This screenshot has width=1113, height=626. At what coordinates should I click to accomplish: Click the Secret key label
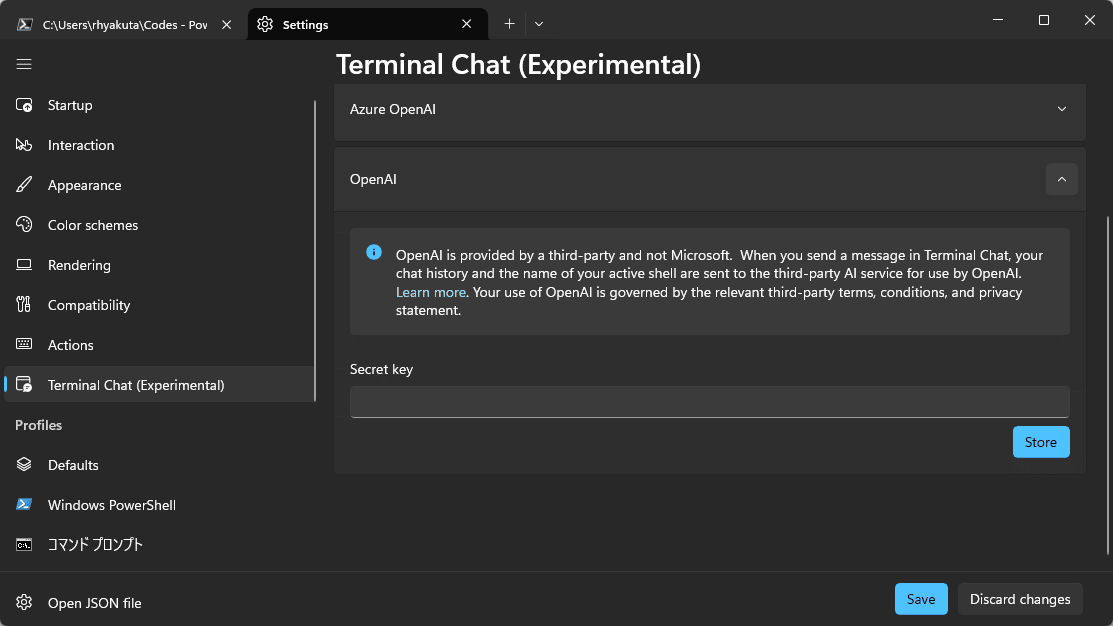(381, 369)
